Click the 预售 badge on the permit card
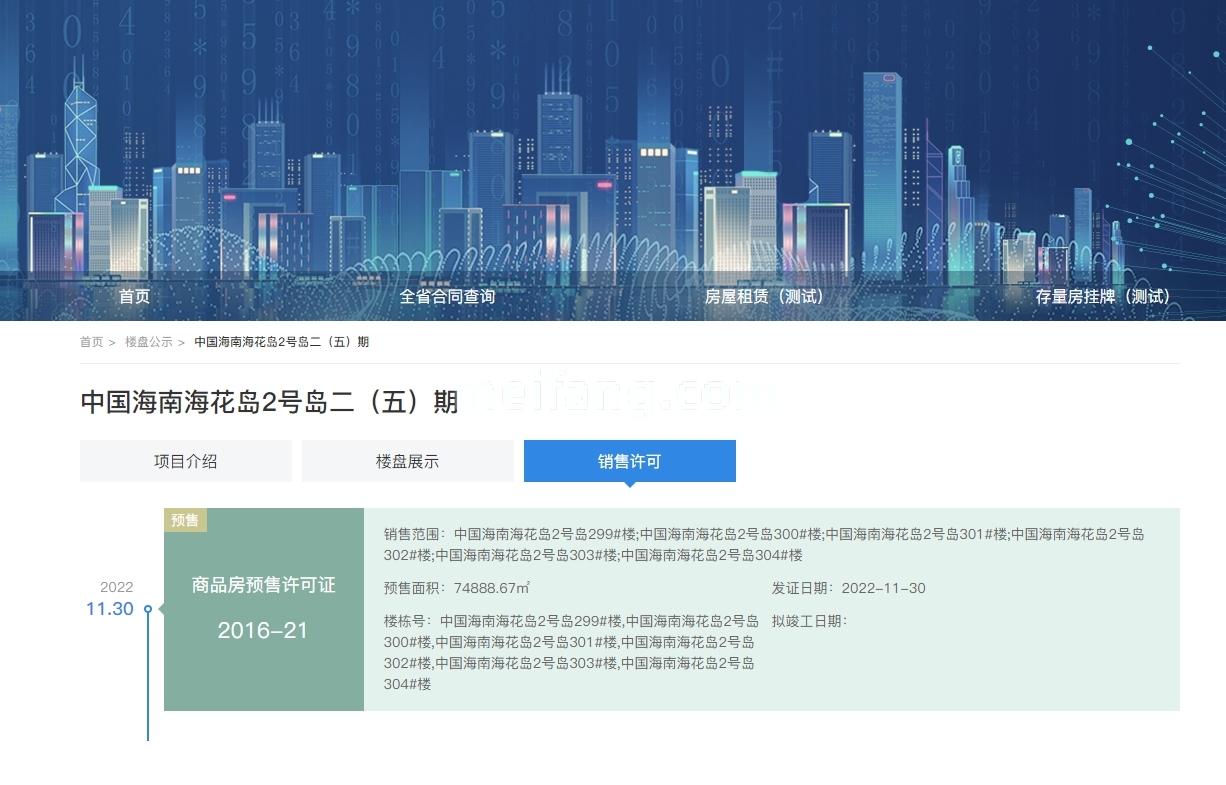The height and width of the screenshot is (785, 1226). 185,520
